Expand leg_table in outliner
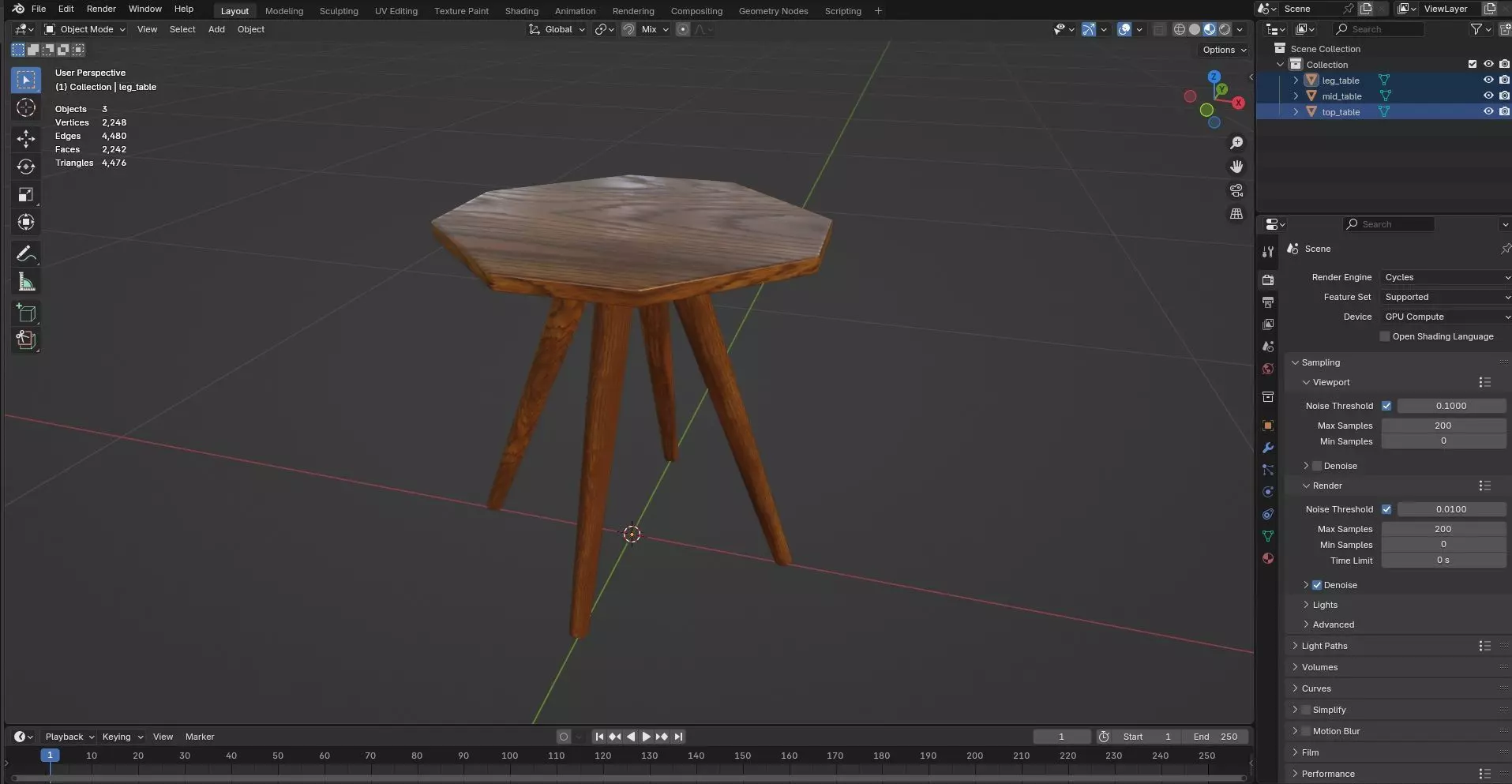The image size is (1512, 784). pyautogui.click(x=1296, y=80)
